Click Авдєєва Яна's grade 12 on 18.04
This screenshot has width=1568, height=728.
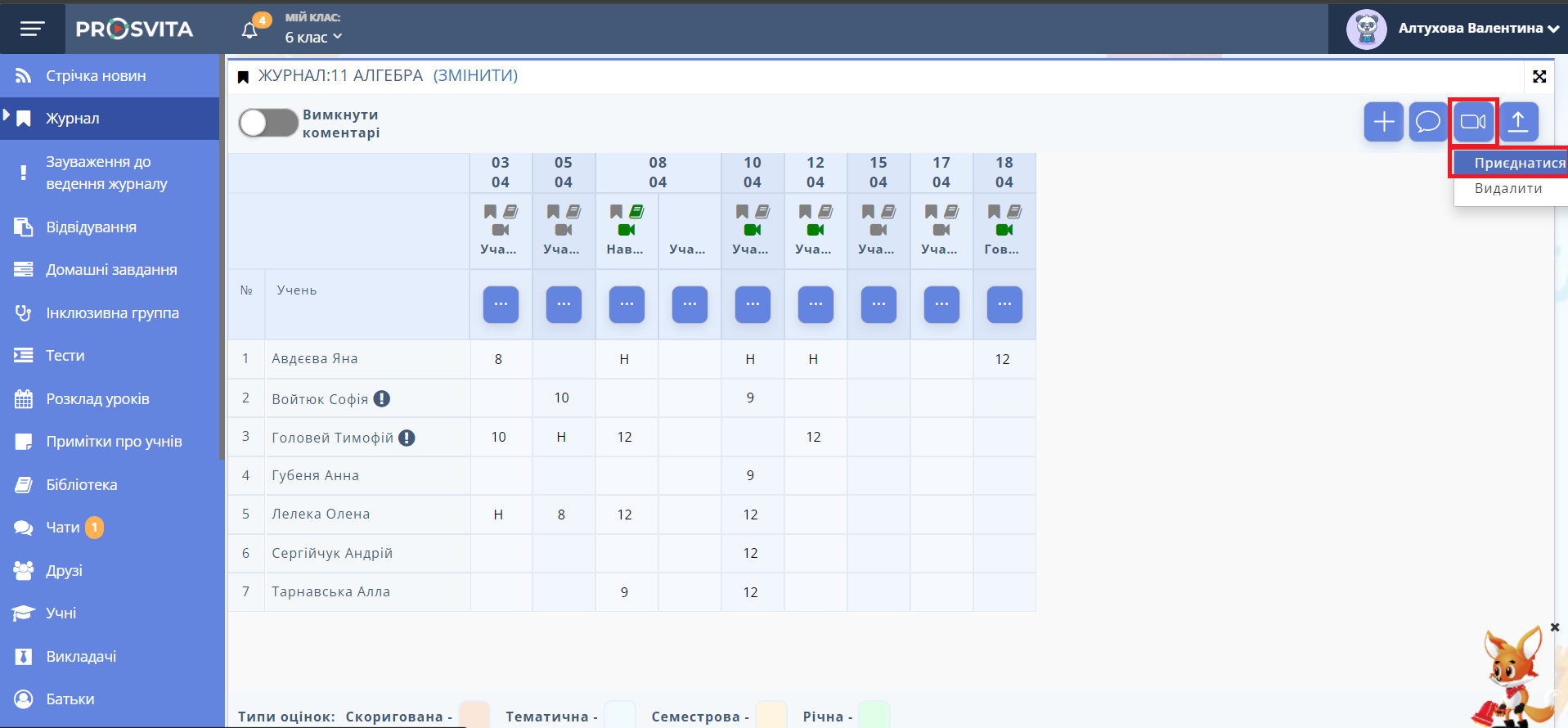tap(1002, 359)
